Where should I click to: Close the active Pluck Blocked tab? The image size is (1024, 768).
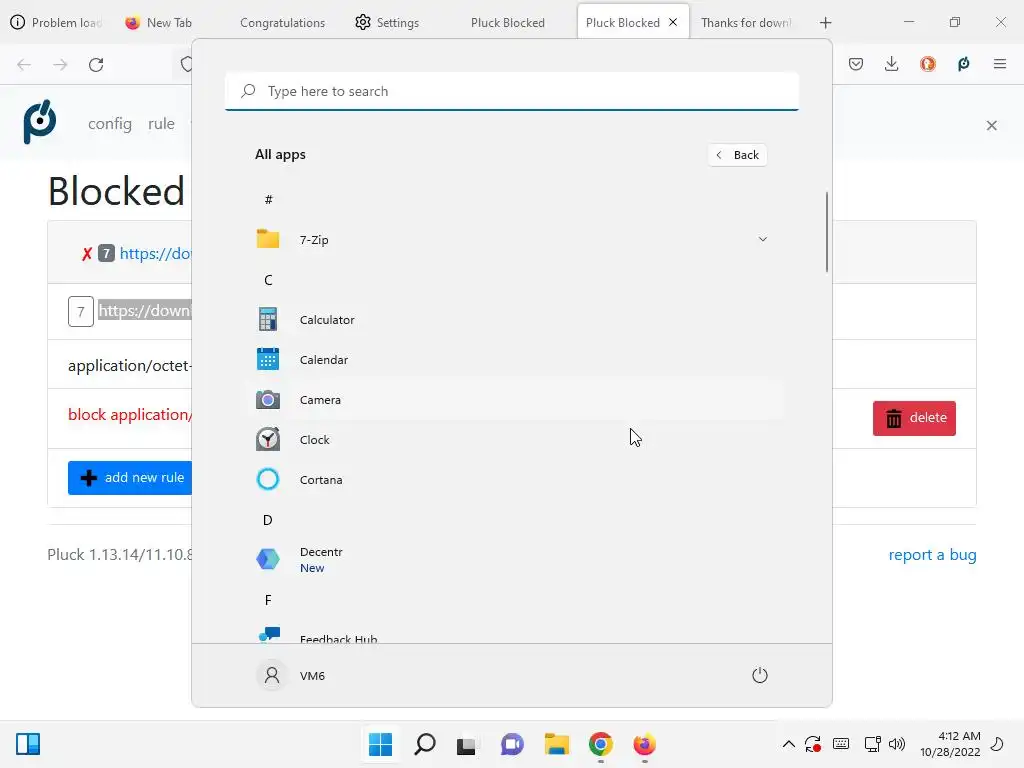[673, 22]
